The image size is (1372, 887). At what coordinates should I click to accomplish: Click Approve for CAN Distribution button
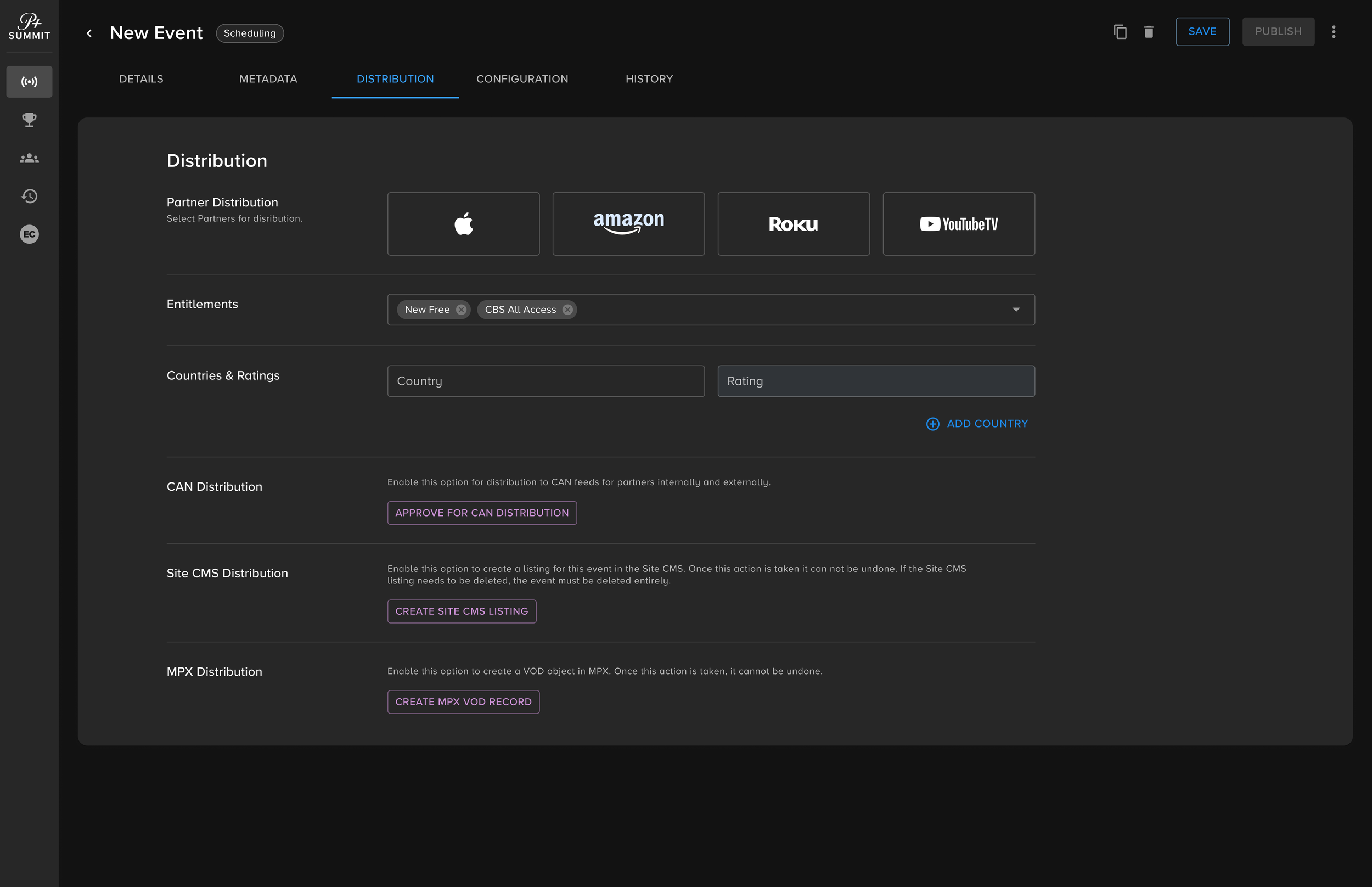(x=482, y=513)
